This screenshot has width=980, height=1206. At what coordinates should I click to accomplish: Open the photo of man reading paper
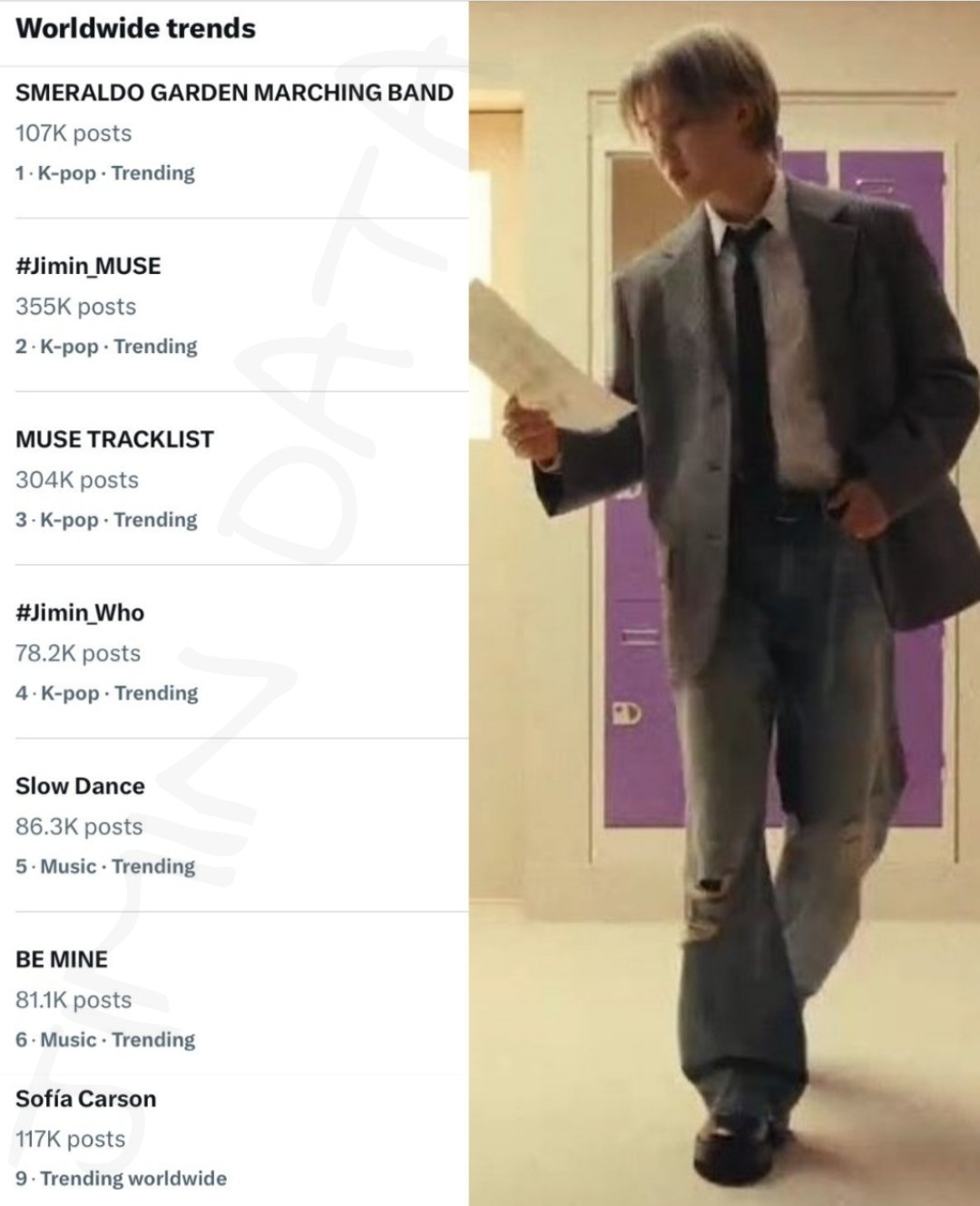724,603
